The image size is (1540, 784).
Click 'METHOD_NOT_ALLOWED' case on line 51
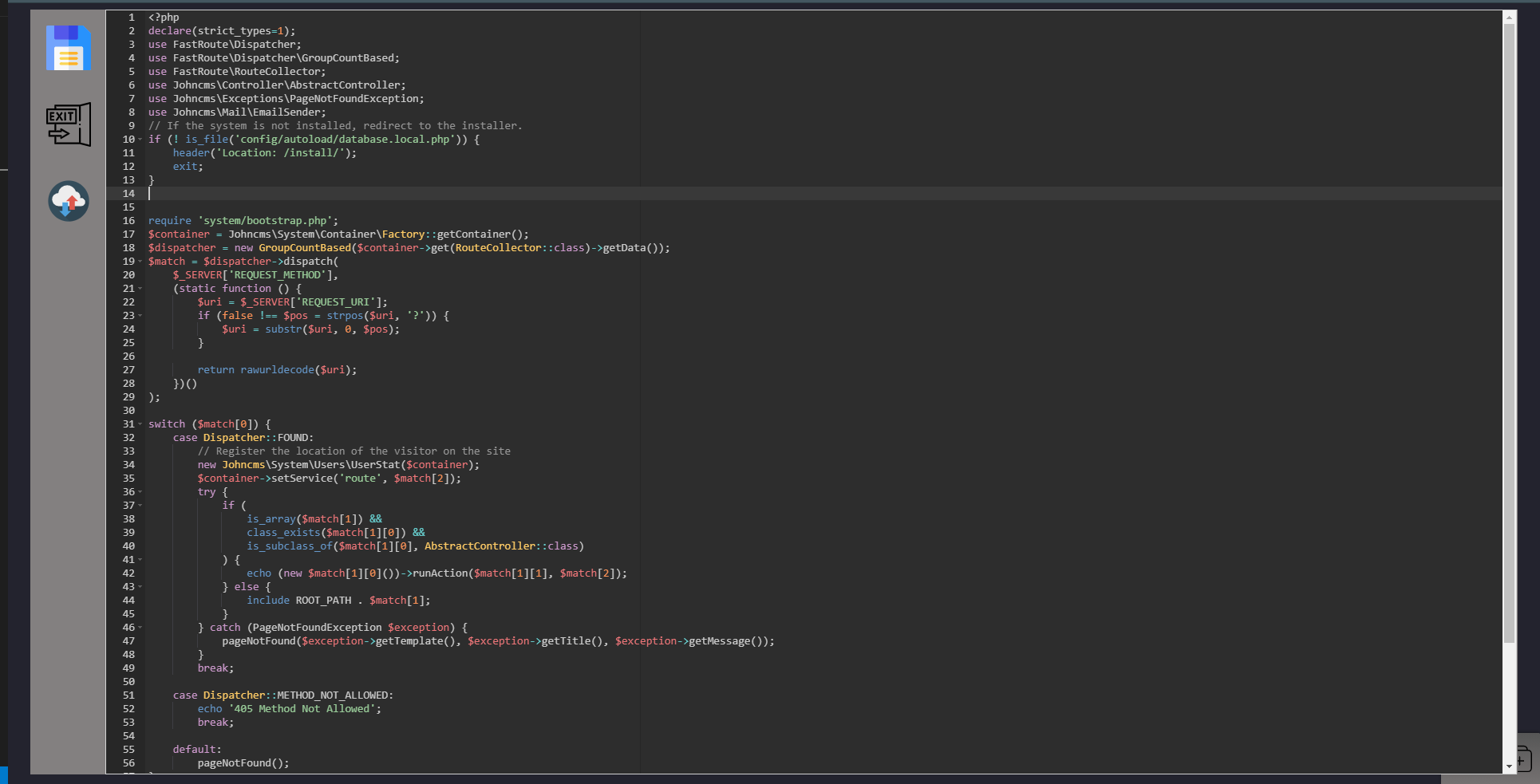[x=332, y=695]
